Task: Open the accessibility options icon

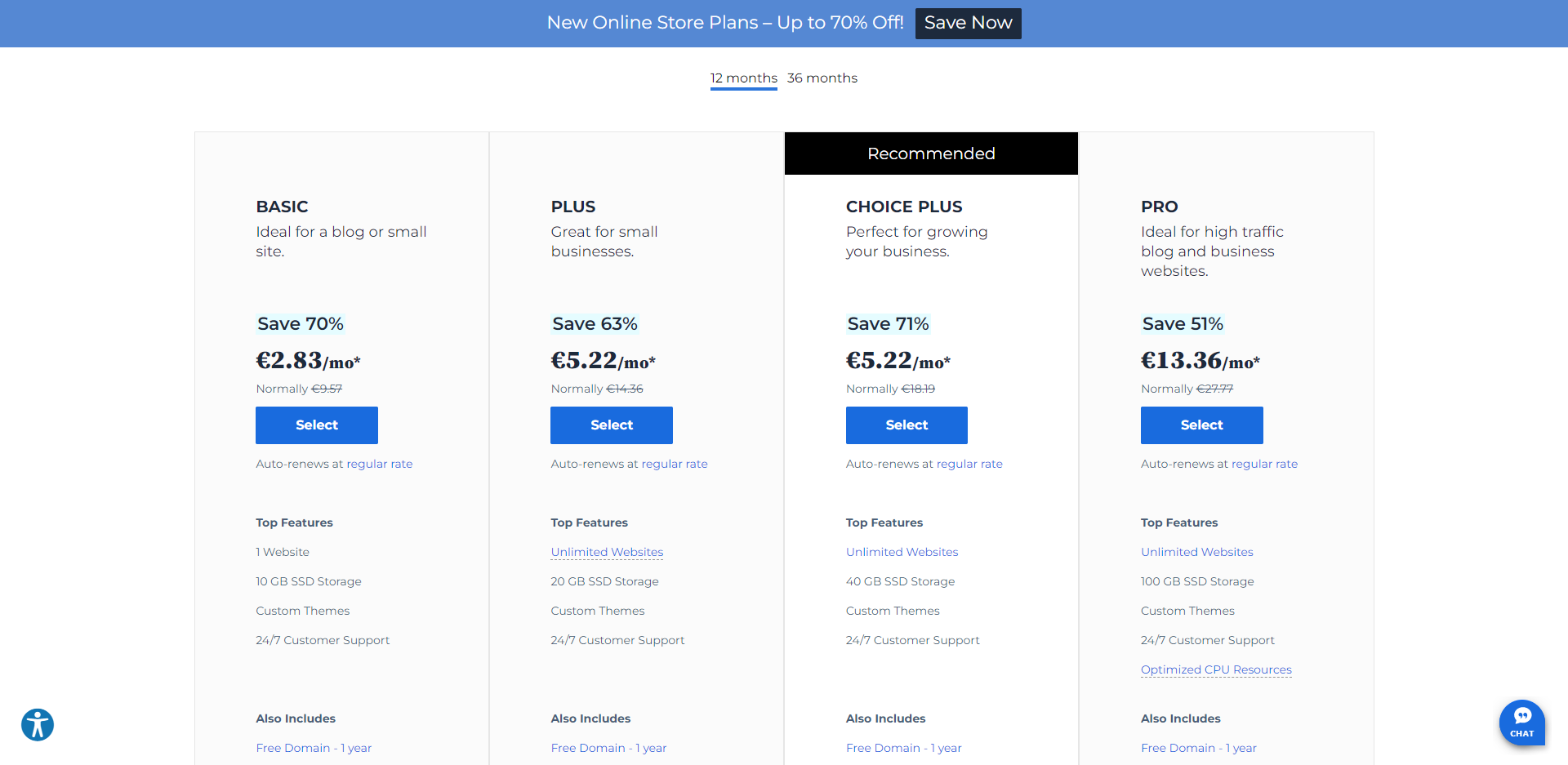Action: tap(38, 724)
